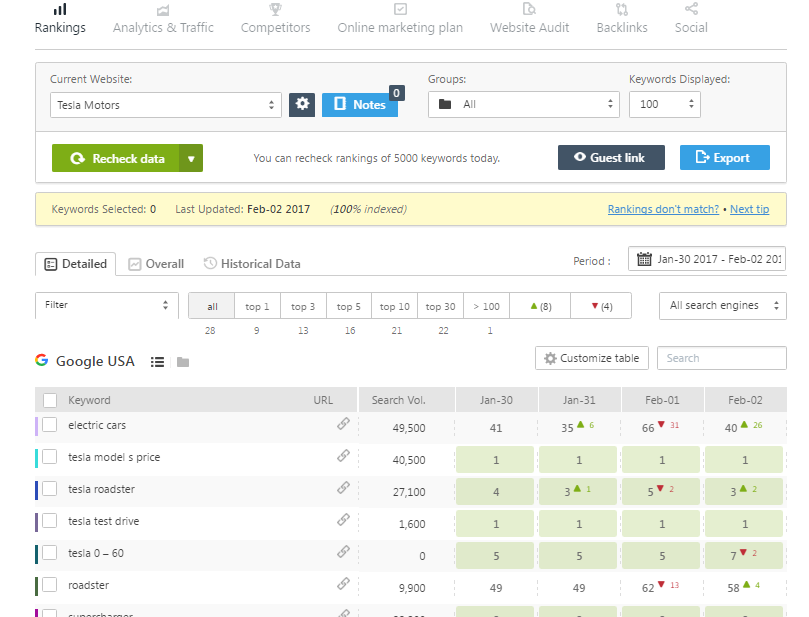The image size is (809, 617).
Task: Check the 'tesla model s price' checkbox
Action: pyautogui.click(x=50, y=457)
